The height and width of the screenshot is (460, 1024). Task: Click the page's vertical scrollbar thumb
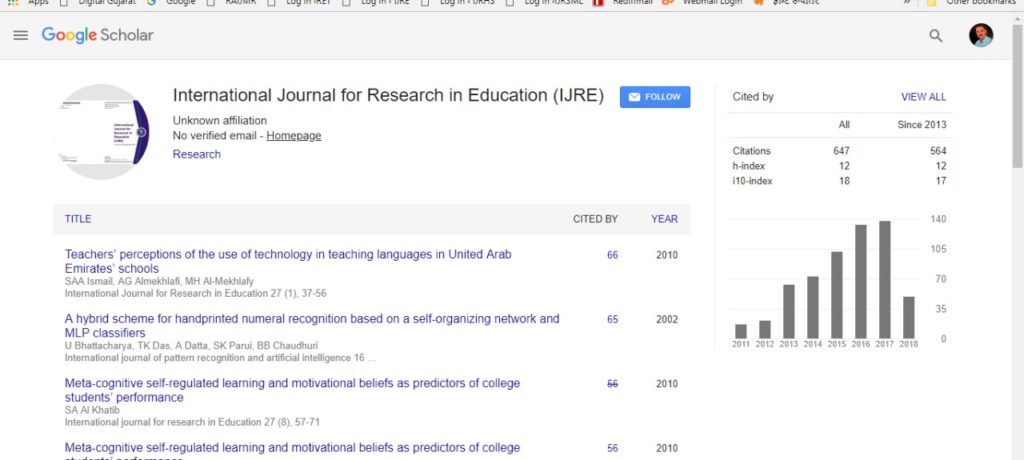[1017, 95]
